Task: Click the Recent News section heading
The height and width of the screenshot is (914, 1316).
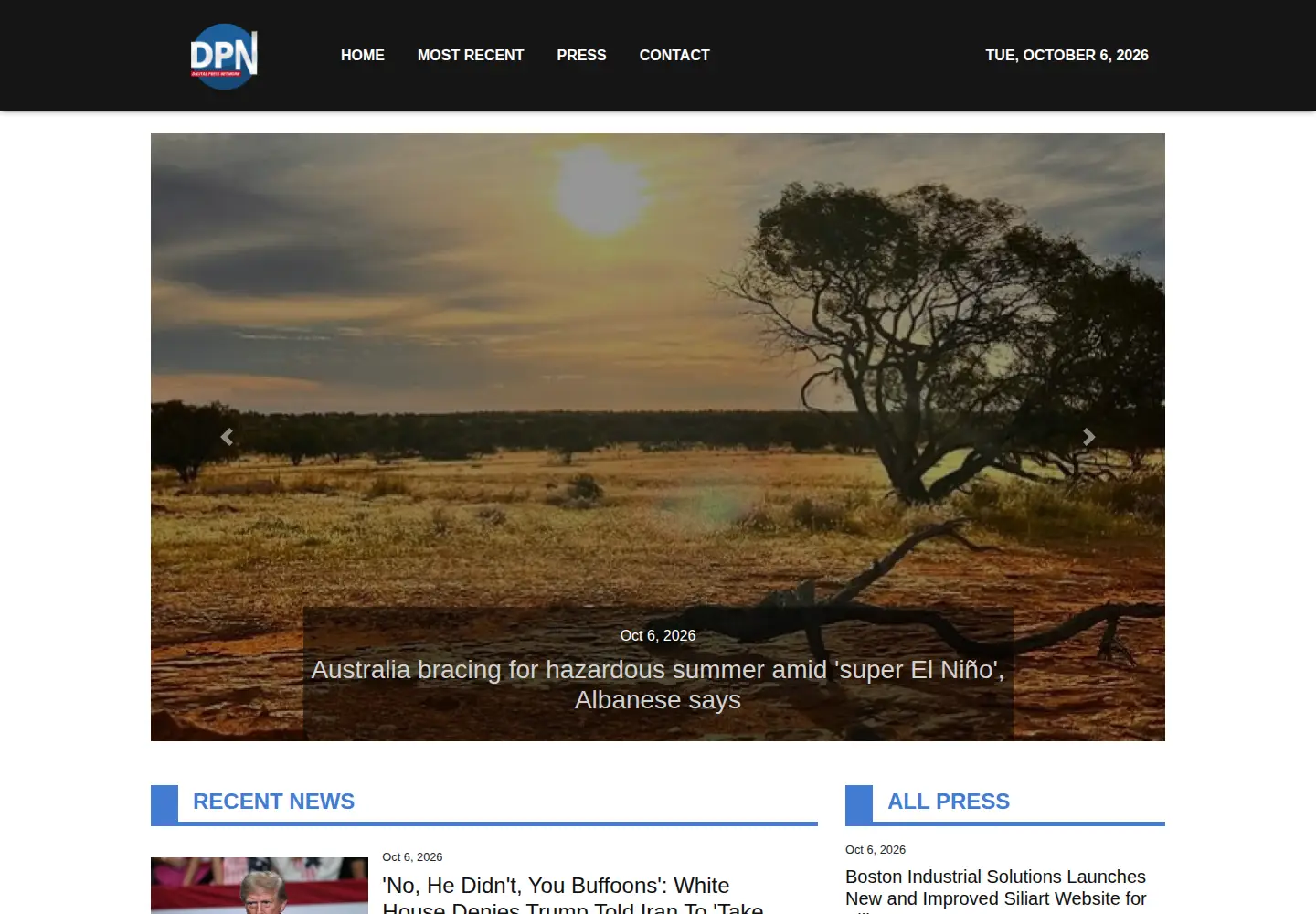Action: pyautogui.click(x=274, y=802)
